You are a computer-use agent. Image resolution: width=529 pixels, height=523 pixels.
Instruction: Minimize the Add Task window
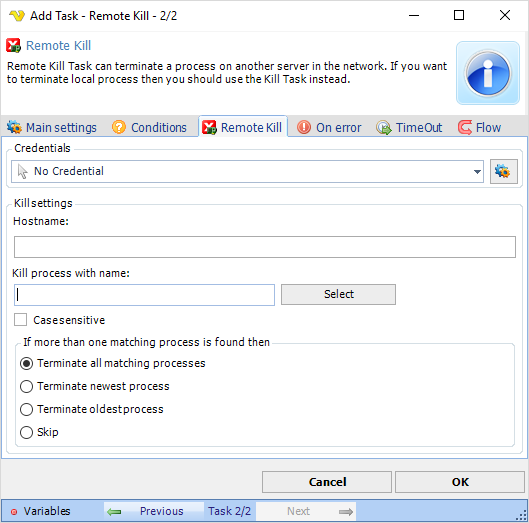pyautogui.click(x=414, y=16)
